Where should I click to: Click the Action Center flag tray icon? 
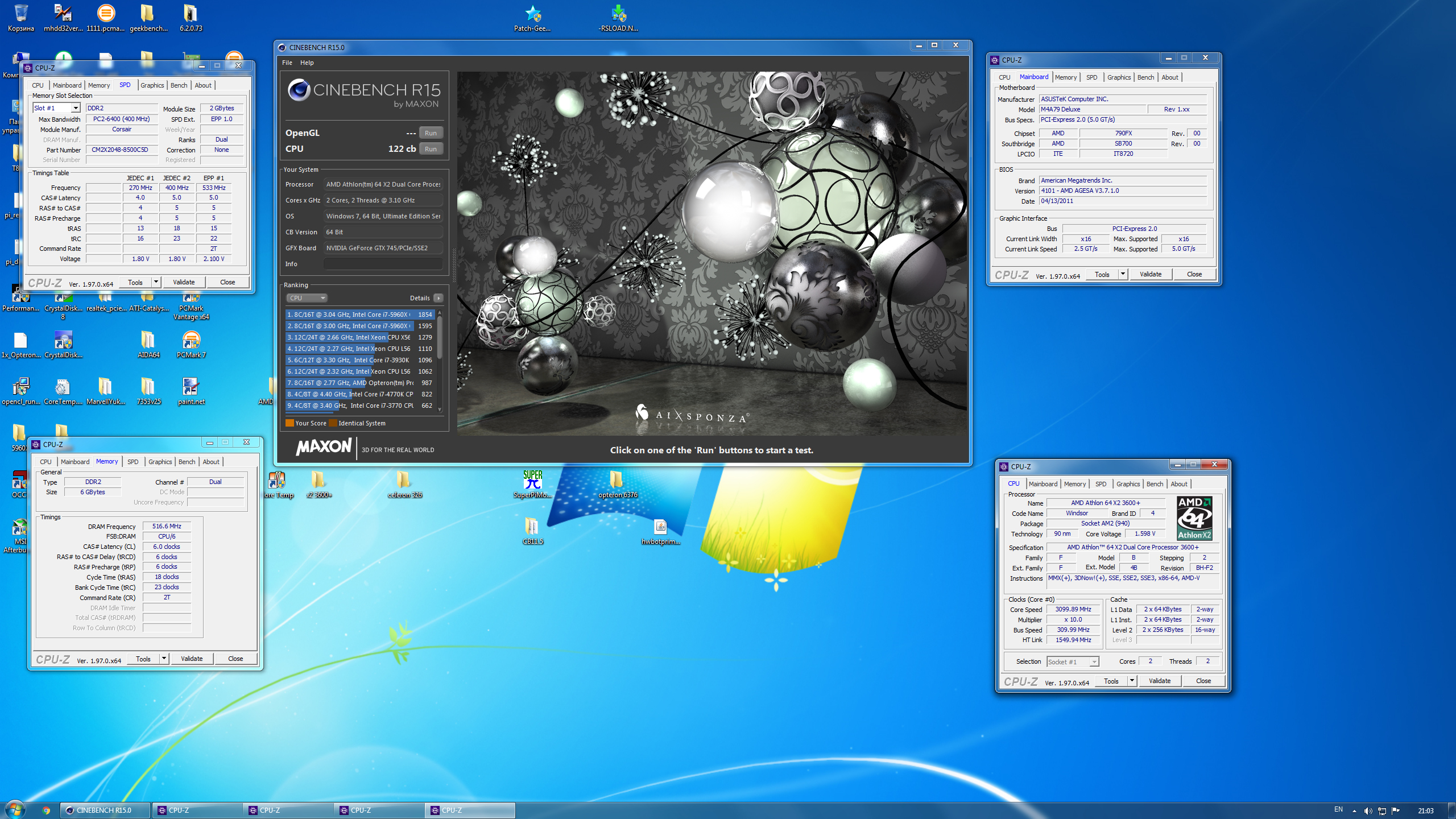(x=1396, y=810)
